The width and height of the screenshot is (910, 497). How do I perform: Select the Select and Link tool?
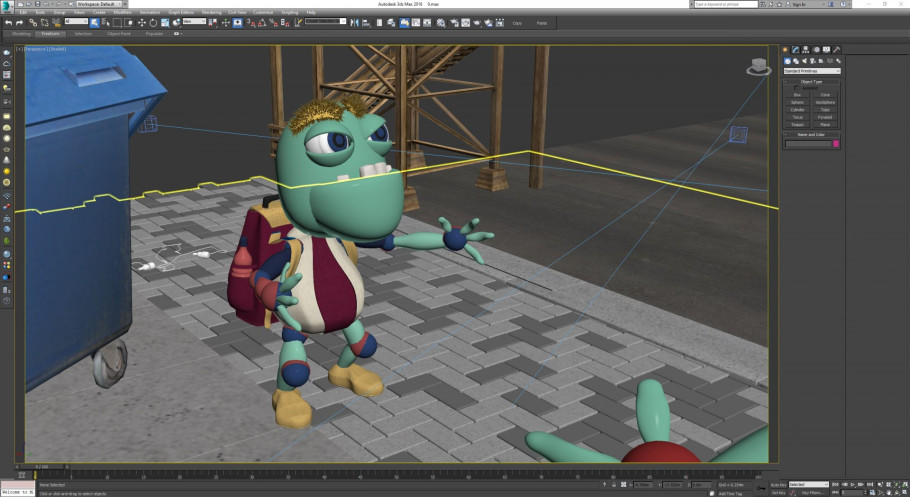(x=33, y=23)
